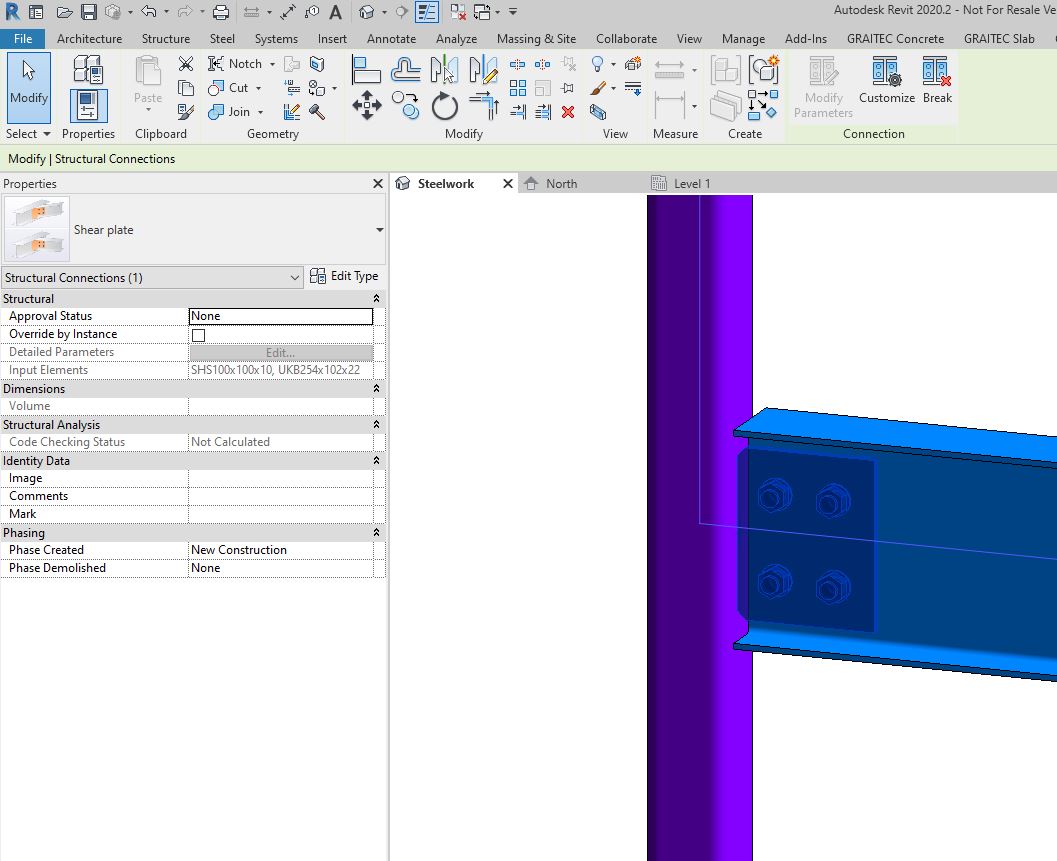The height and width of the screenshot is (861, 1057).
Task: Click the Edit Type button
Action: (x=345, y=276)
